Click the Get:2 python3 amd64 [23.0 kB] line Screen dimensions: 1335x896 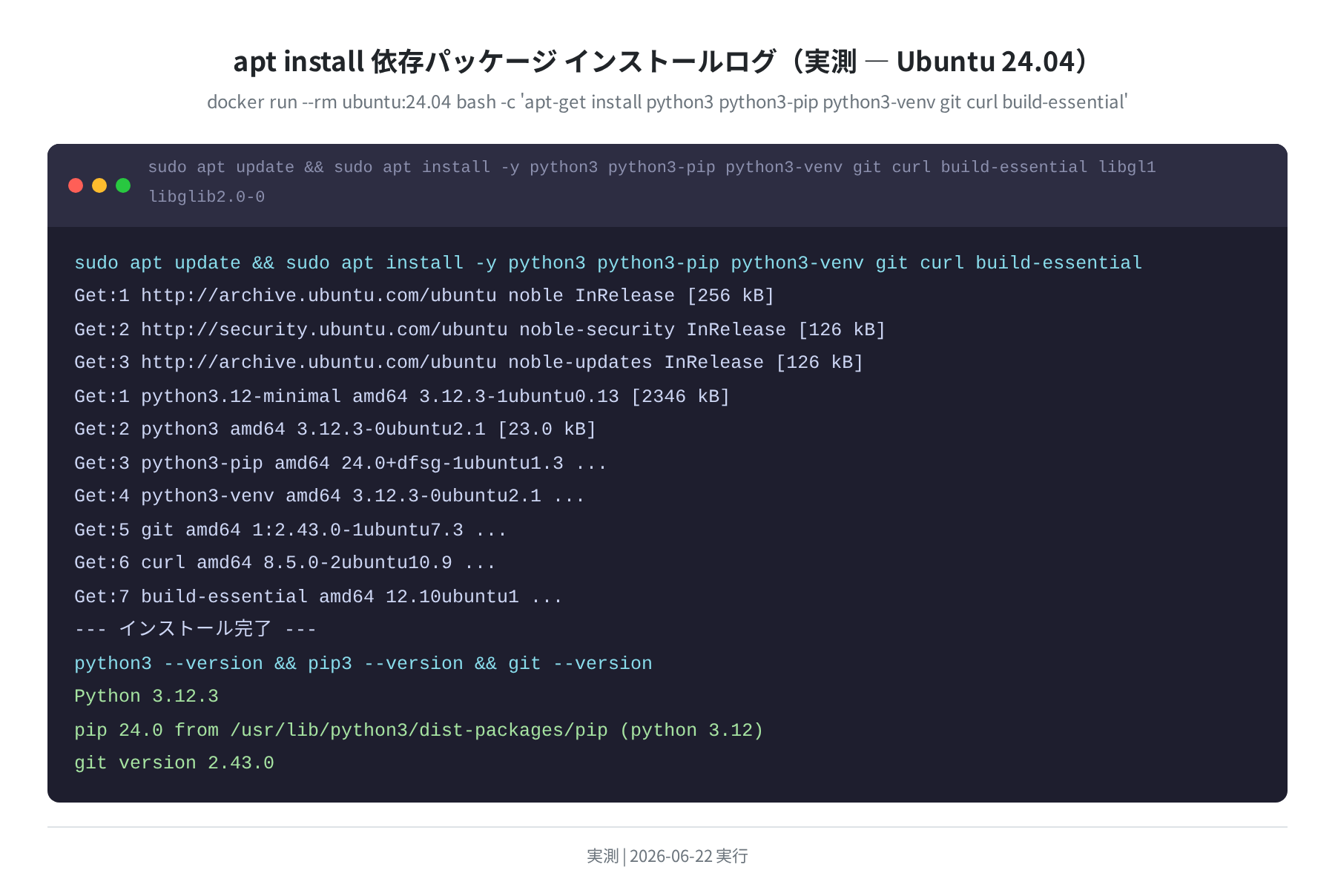[335, 429]
